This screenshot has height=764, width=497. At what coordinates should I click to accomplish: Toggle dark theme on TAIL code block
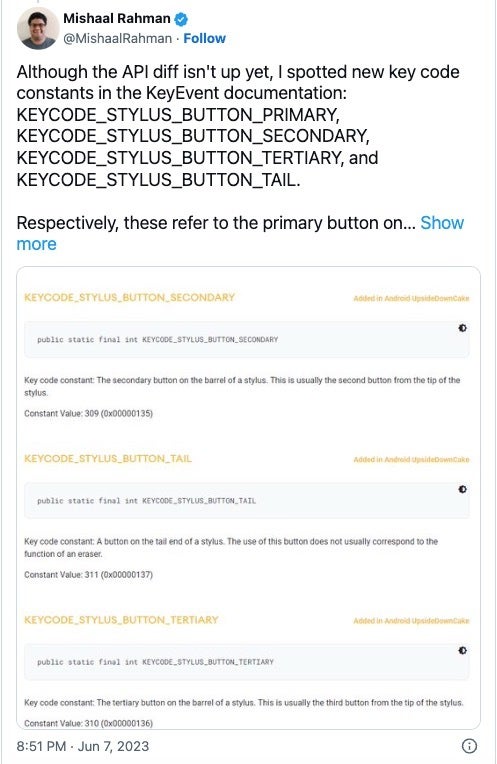[x=462, y=489]
